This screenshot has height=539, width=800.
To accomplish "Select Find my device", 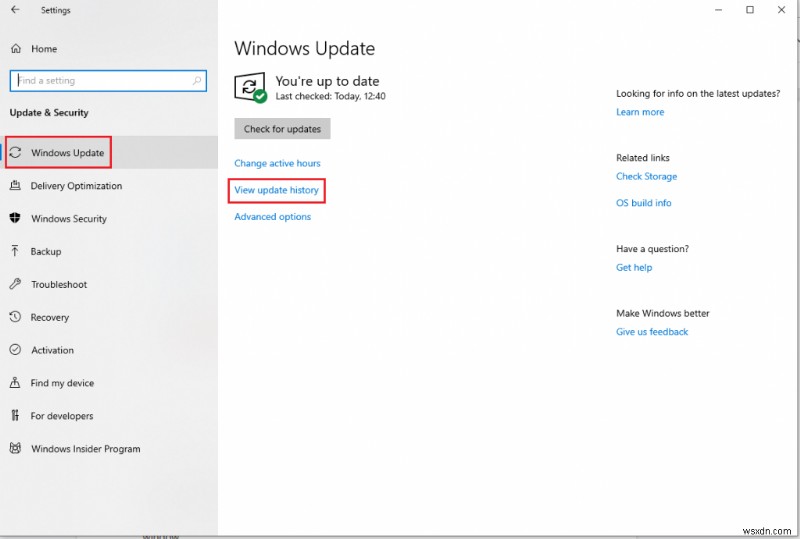I will point(109,383).
